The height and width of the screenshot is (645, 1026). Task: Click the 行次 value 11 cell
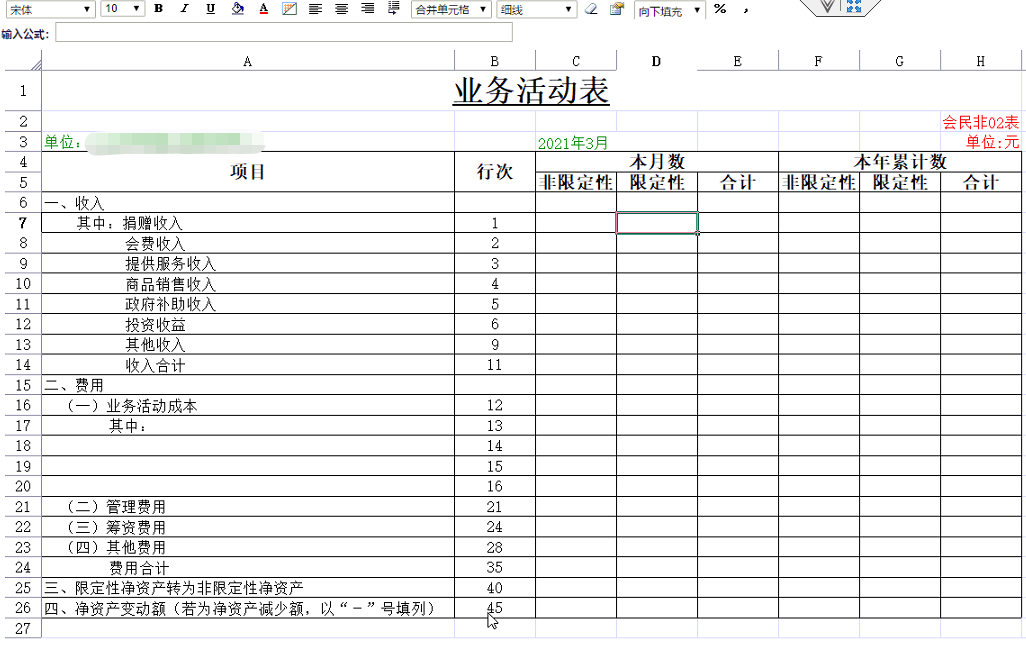point(495,365)
